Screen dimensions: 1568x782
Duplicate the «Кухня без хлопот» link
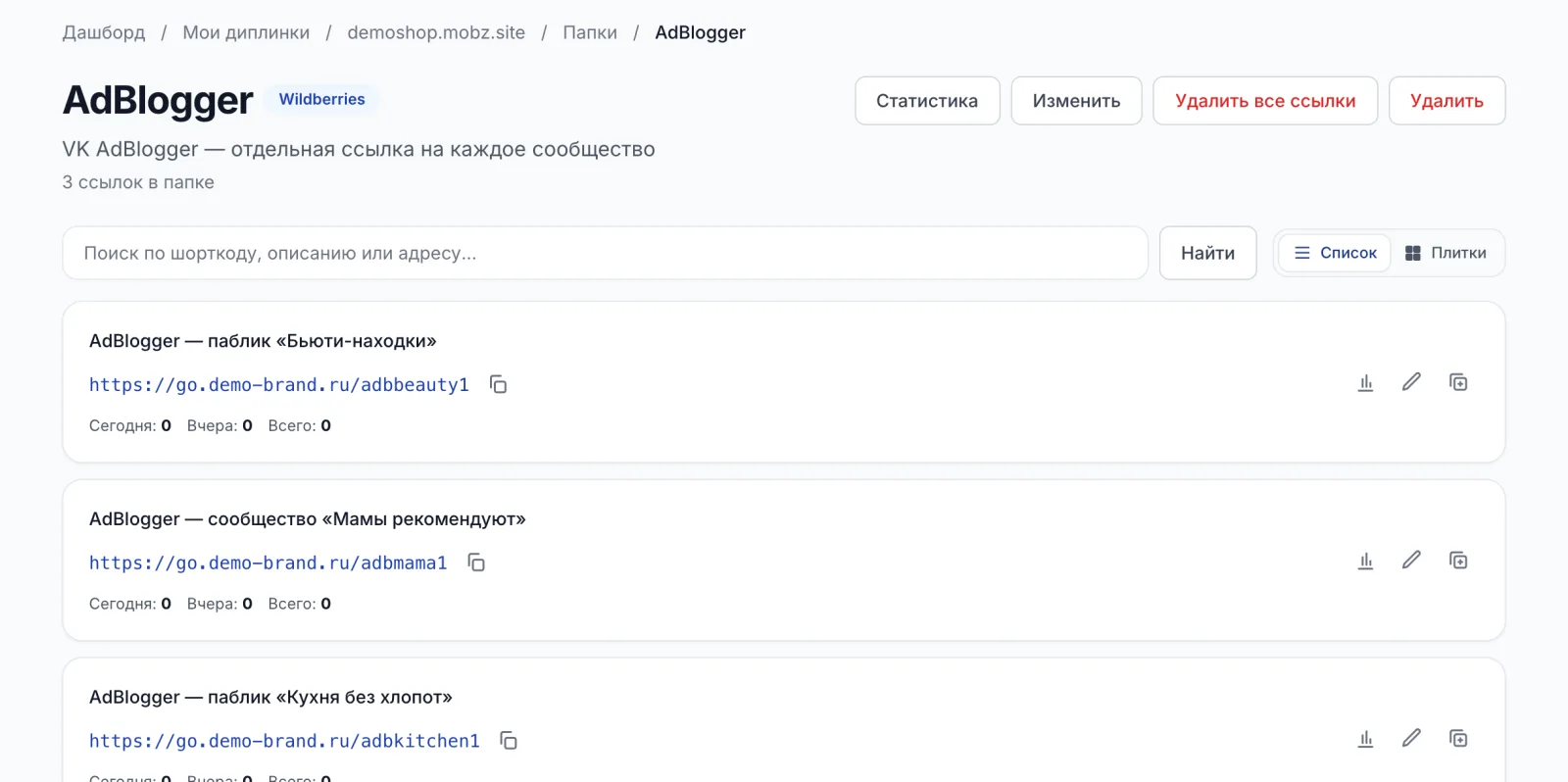click(1458, 739)
